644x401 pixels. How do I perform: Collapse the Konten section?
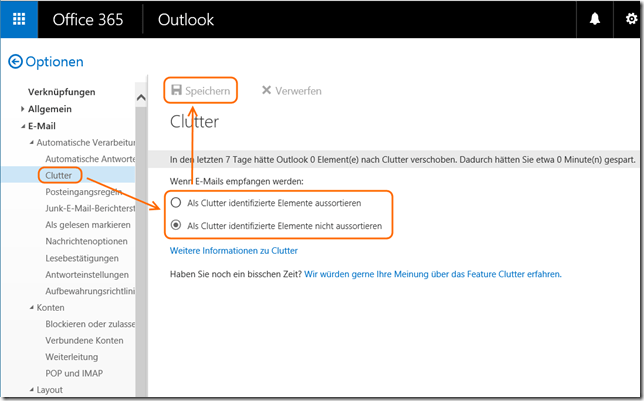(31, 307)
